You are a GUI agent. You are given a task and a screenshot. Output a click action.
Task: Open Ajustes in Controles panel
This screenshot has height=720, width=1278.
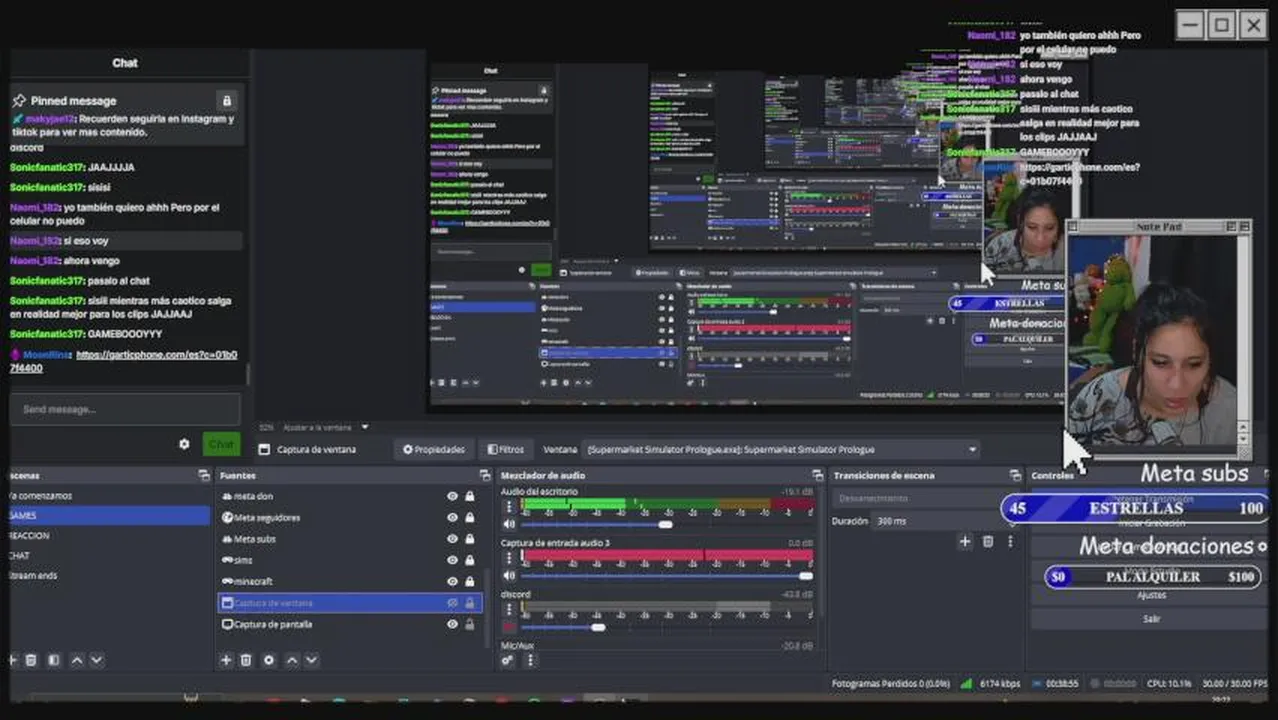pos(1151,596)
